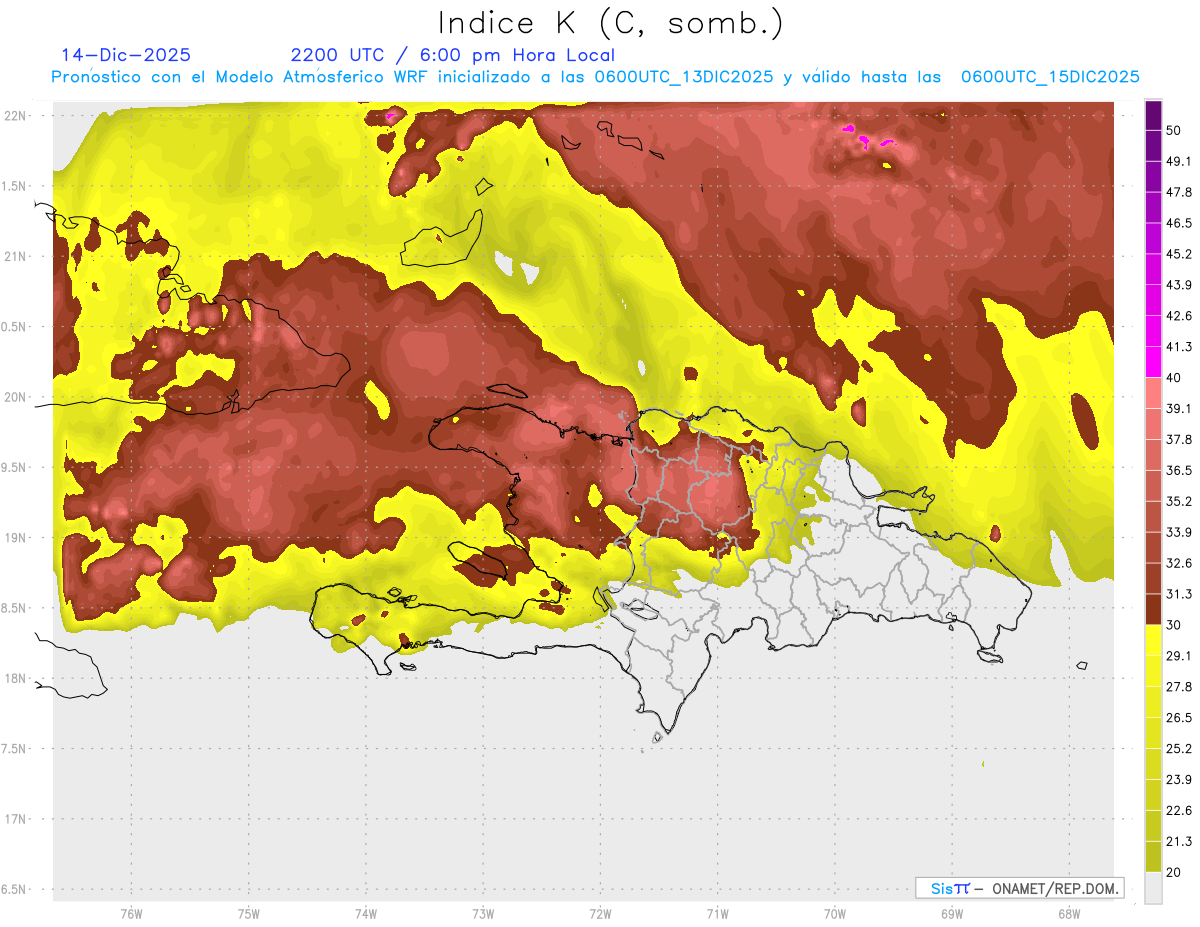1200x927 pixels.
Task: Click the "75W" longitude label
Action: (x=248, y=914)
